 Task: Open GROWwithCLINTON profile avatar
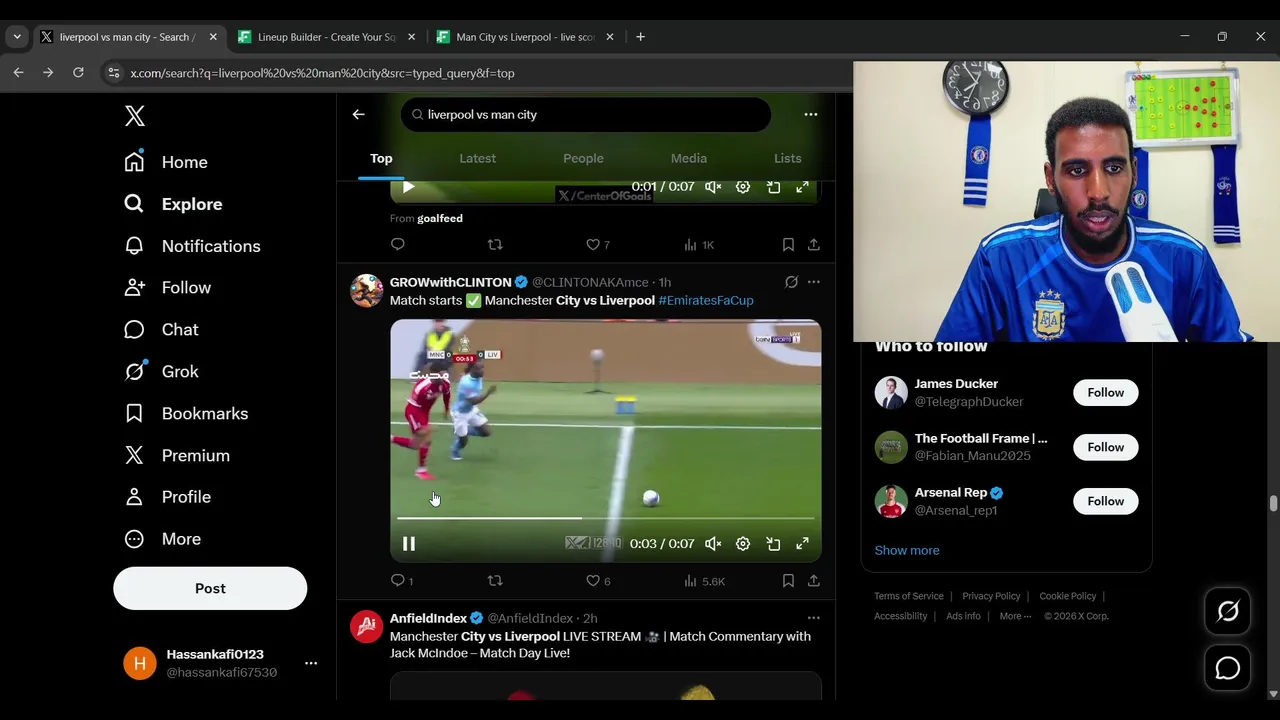[366, 290]
